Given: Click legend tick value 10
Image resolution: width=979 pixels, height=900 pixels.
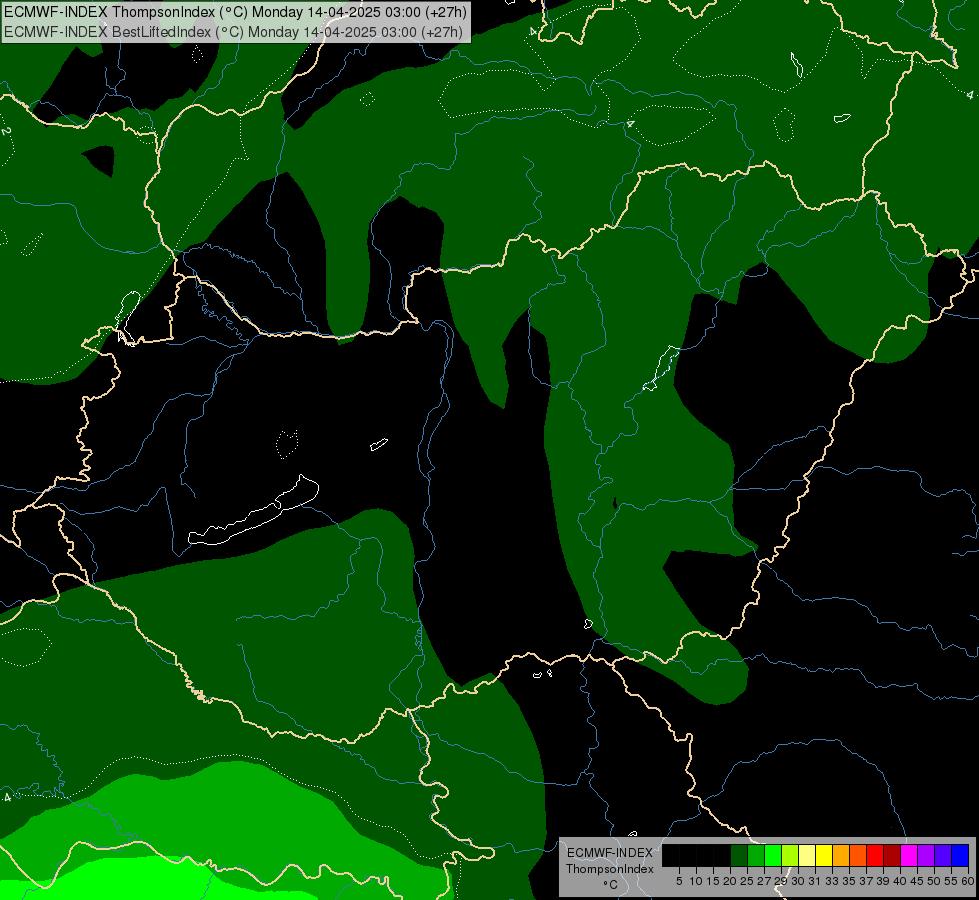Looking at the screenshot, I should (696, 881).
